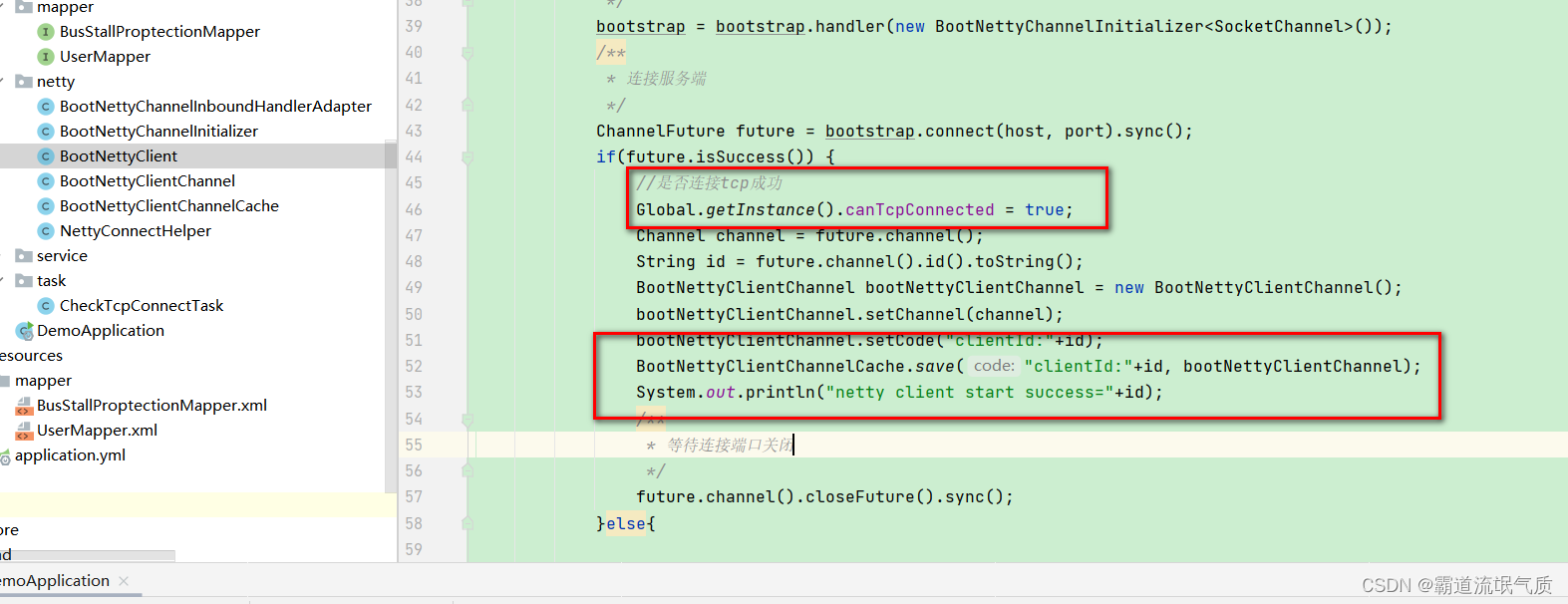The height and width of the screenshot is (604, 1568).
Task: Open BusStallProptectionMapper.xml file
Action: point(152,406)
